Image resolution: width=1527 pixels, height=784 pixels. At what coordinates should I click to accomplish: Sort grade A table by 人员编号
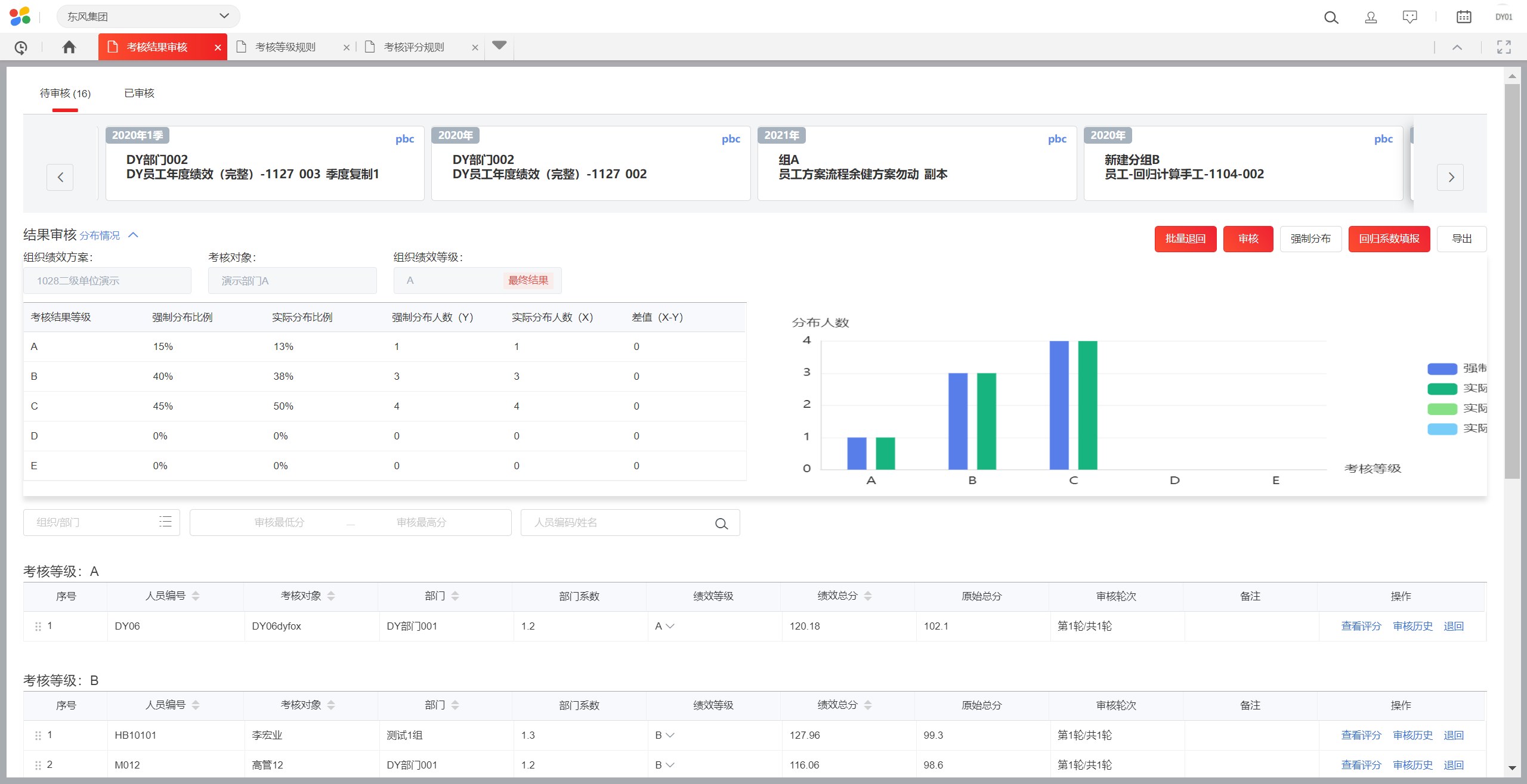click(x=196, y=596)
